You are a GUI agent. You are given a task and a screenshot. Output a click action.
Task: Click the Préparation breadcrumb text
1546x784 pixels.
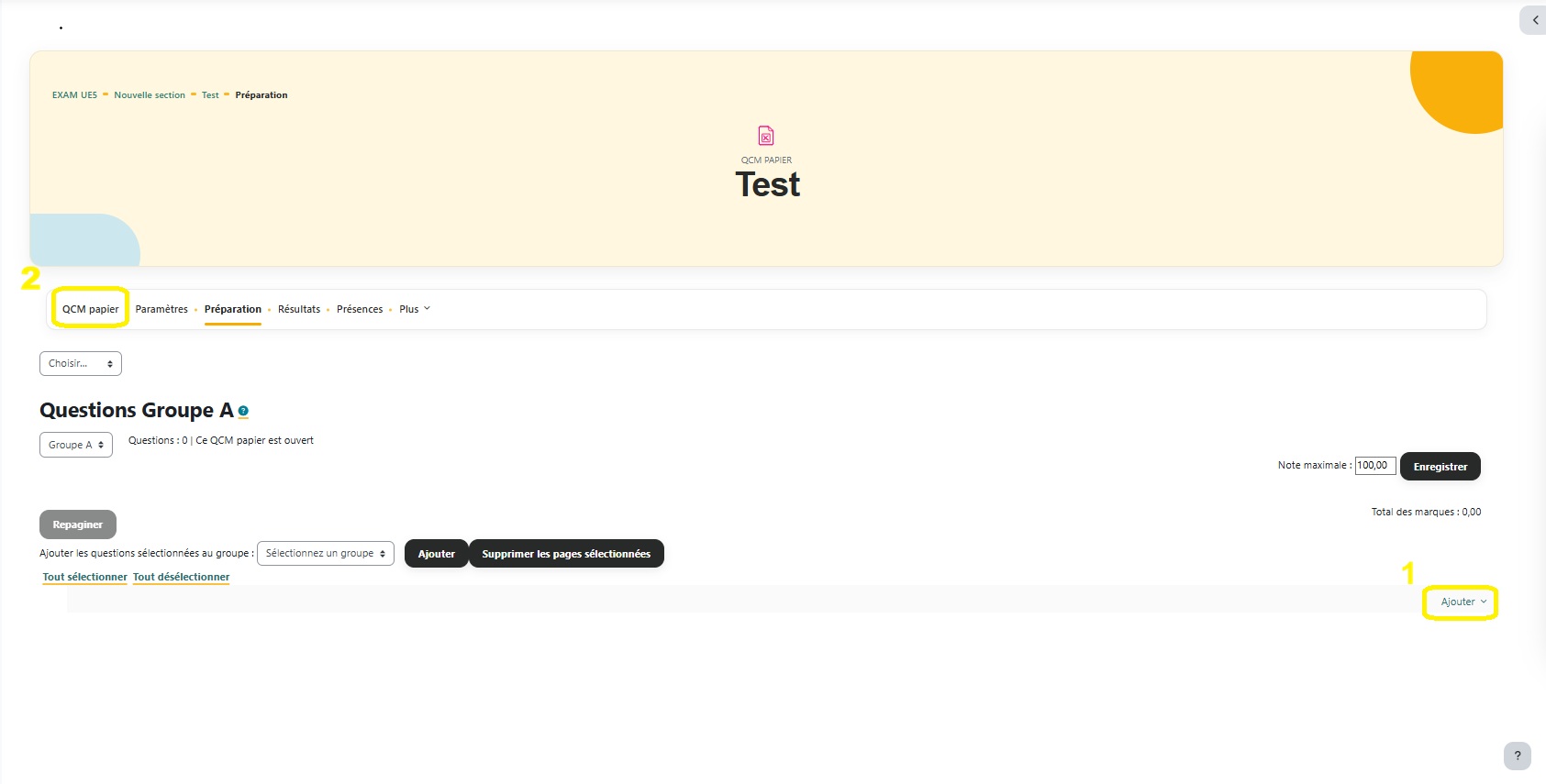(261, 94)
